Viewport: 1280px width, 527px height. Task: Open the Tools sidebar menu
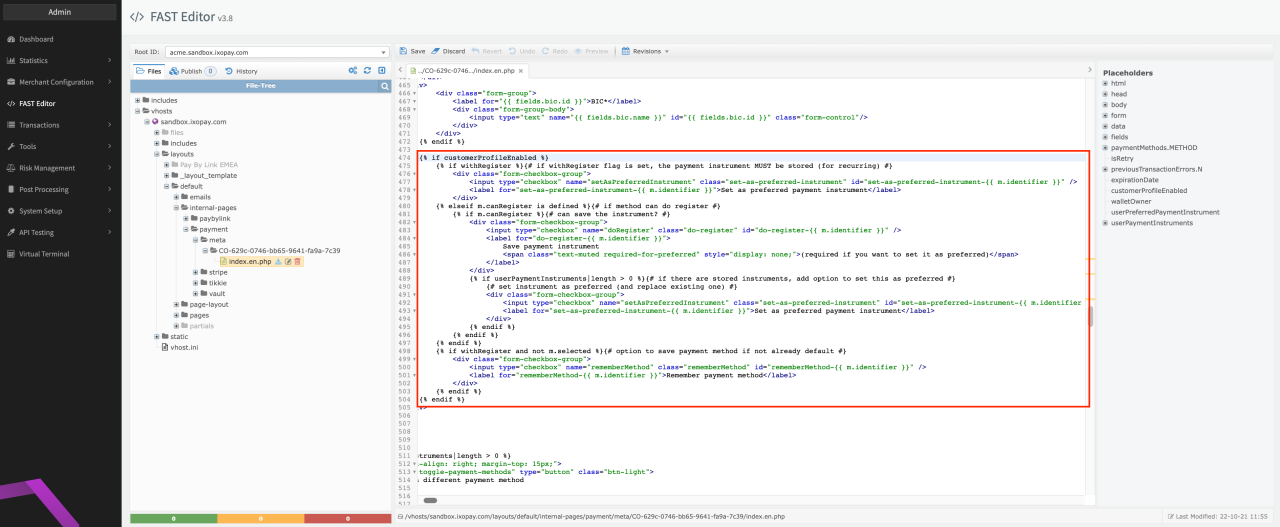28,146
